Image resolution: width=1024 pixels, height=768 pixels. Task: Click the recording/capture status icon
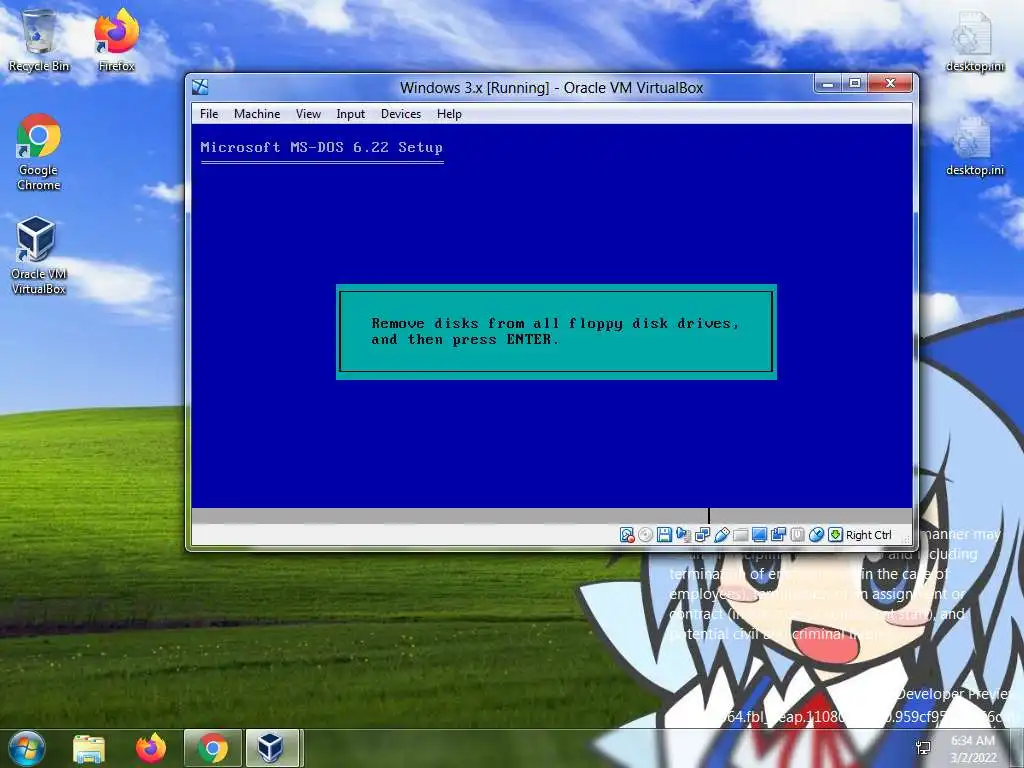click(x=778, y=535)
